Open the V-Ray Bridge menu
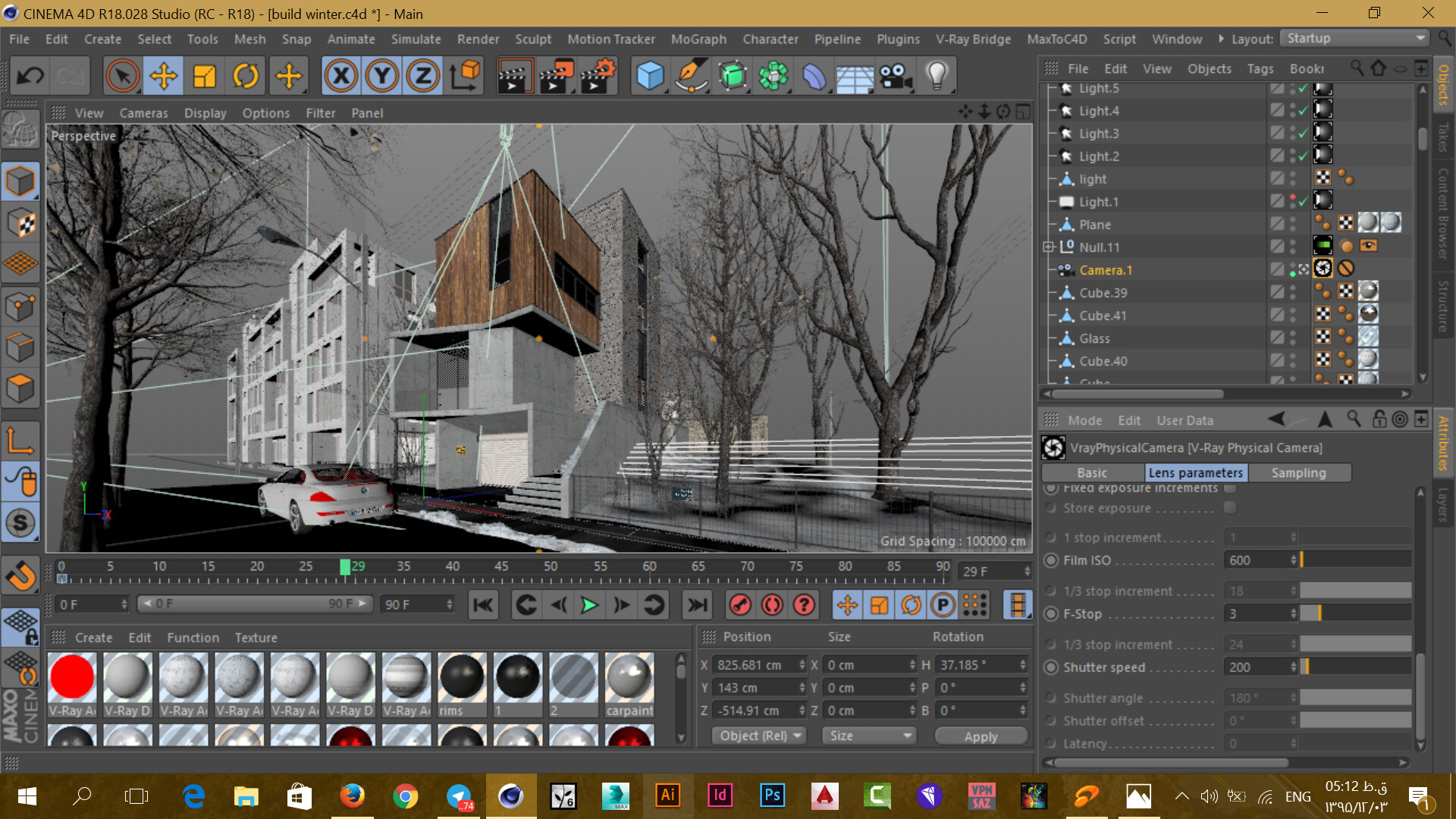Screen dimensions: 1456x819 click(x=973, y=39)
